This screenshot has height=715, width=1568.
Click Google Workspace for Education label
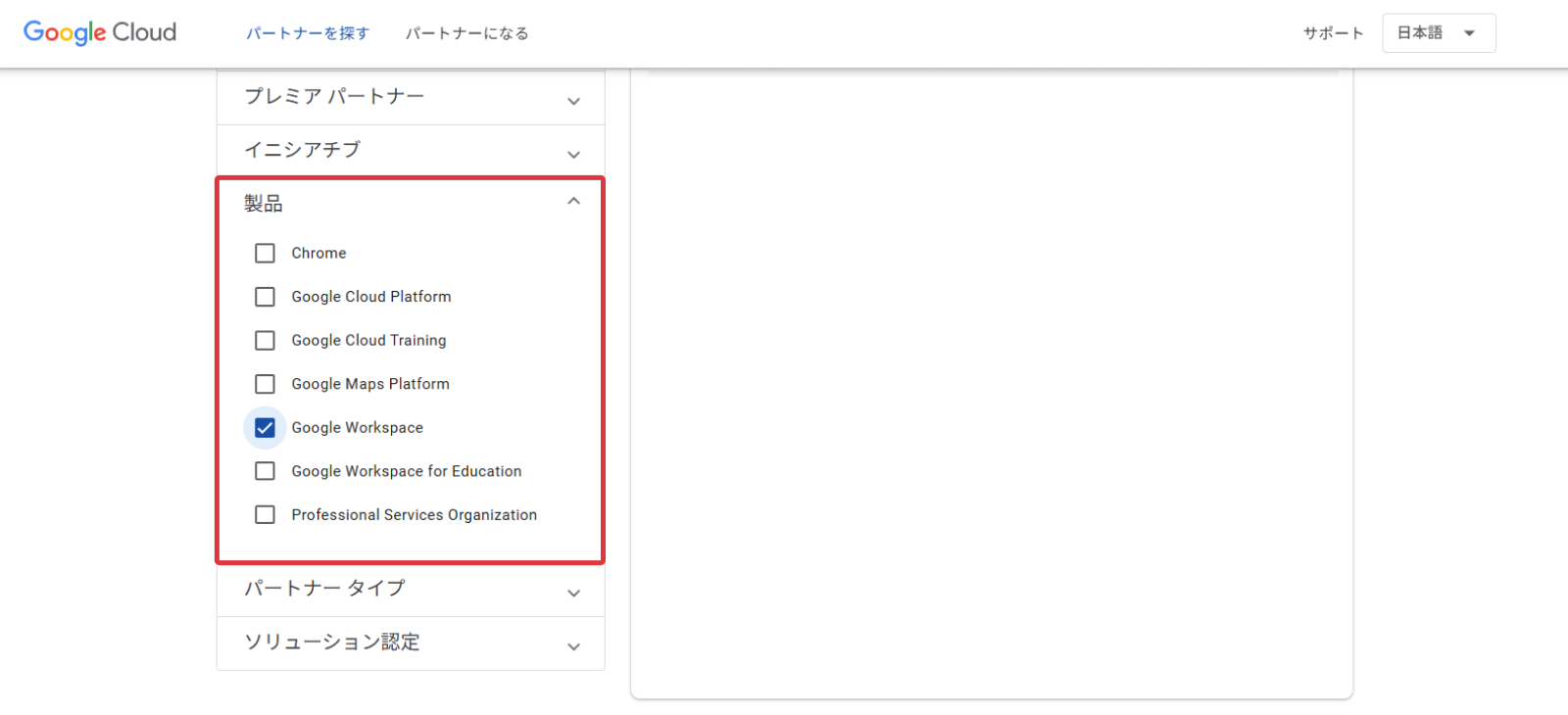click(x=407, y=471)
